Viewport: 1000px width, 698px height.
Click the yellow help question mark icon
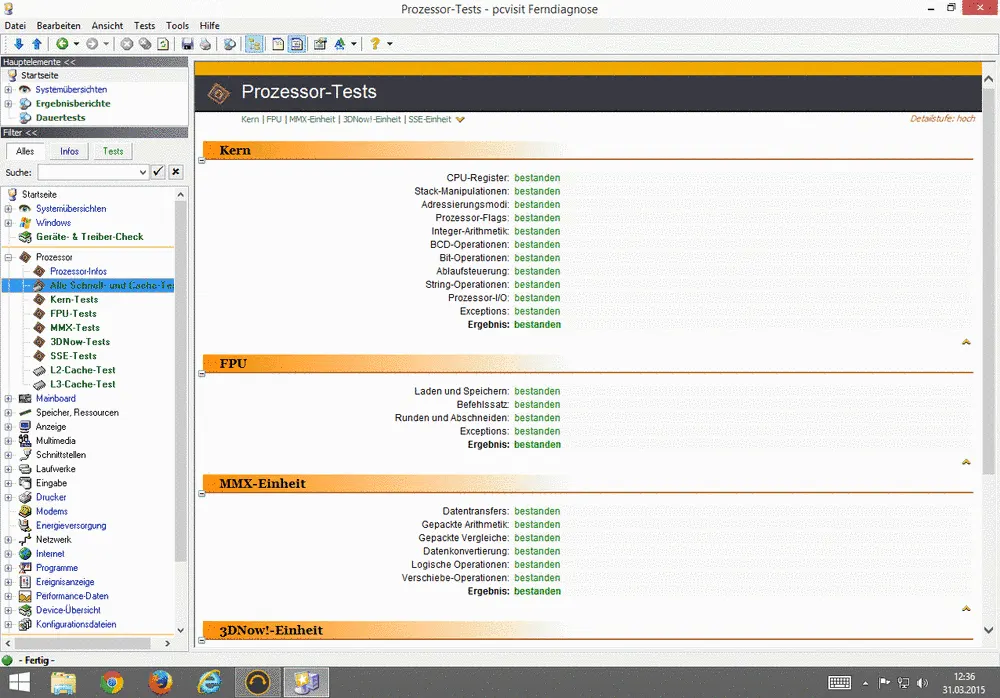click(x=375, y=43)
